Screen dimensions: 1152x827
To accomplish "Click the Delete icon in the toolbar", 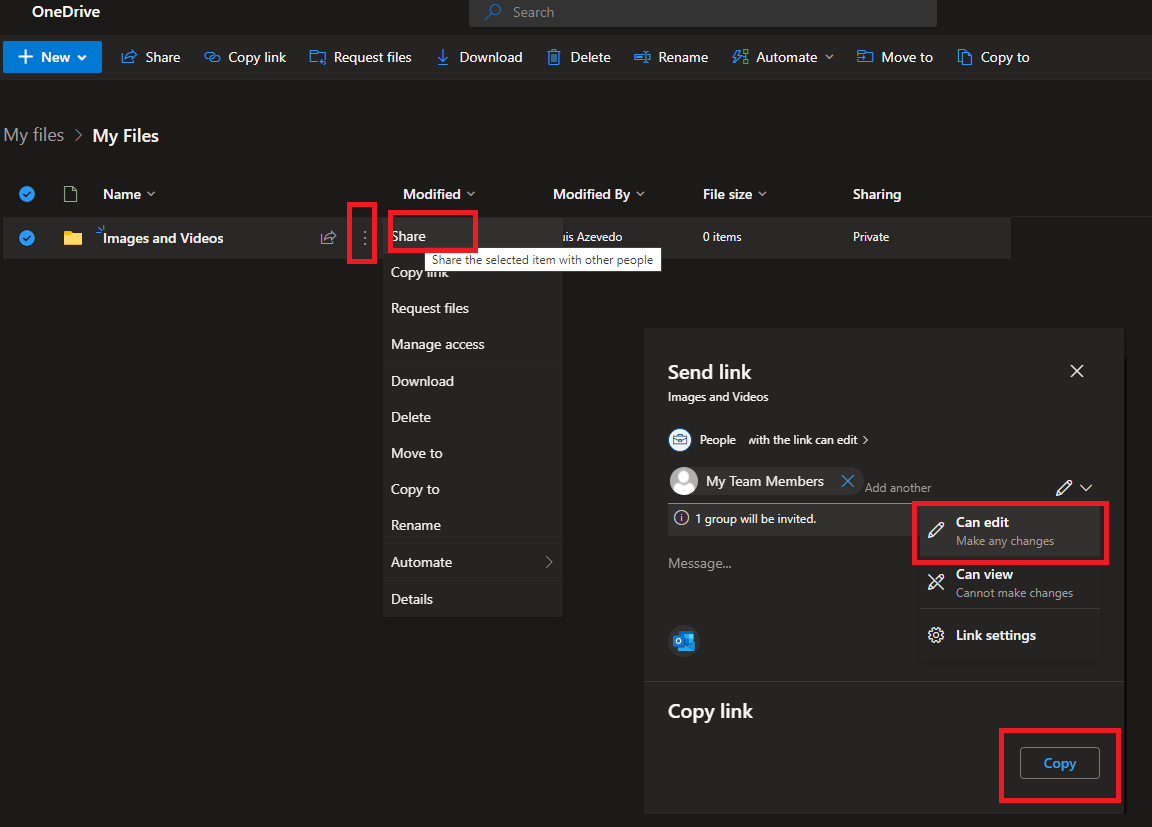I will [553, 57].
